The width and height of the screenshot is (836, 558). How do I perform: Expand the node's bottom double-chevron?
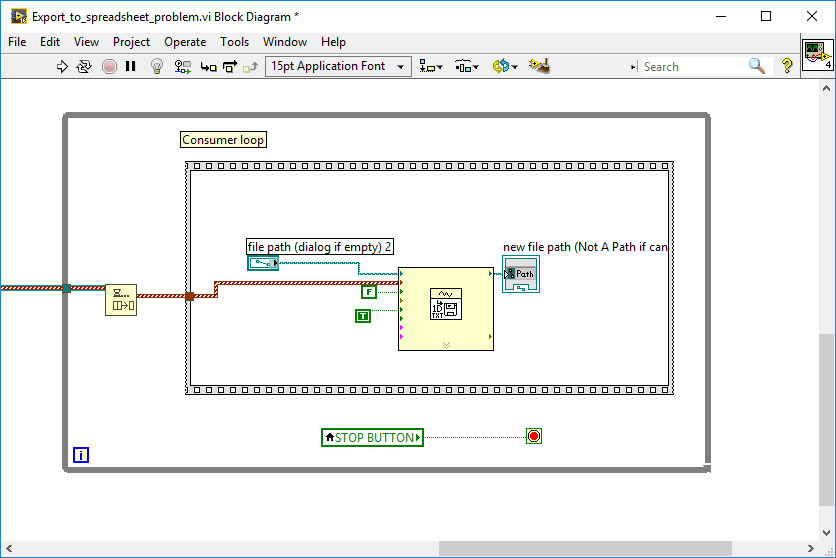click(x=446, y=345)
